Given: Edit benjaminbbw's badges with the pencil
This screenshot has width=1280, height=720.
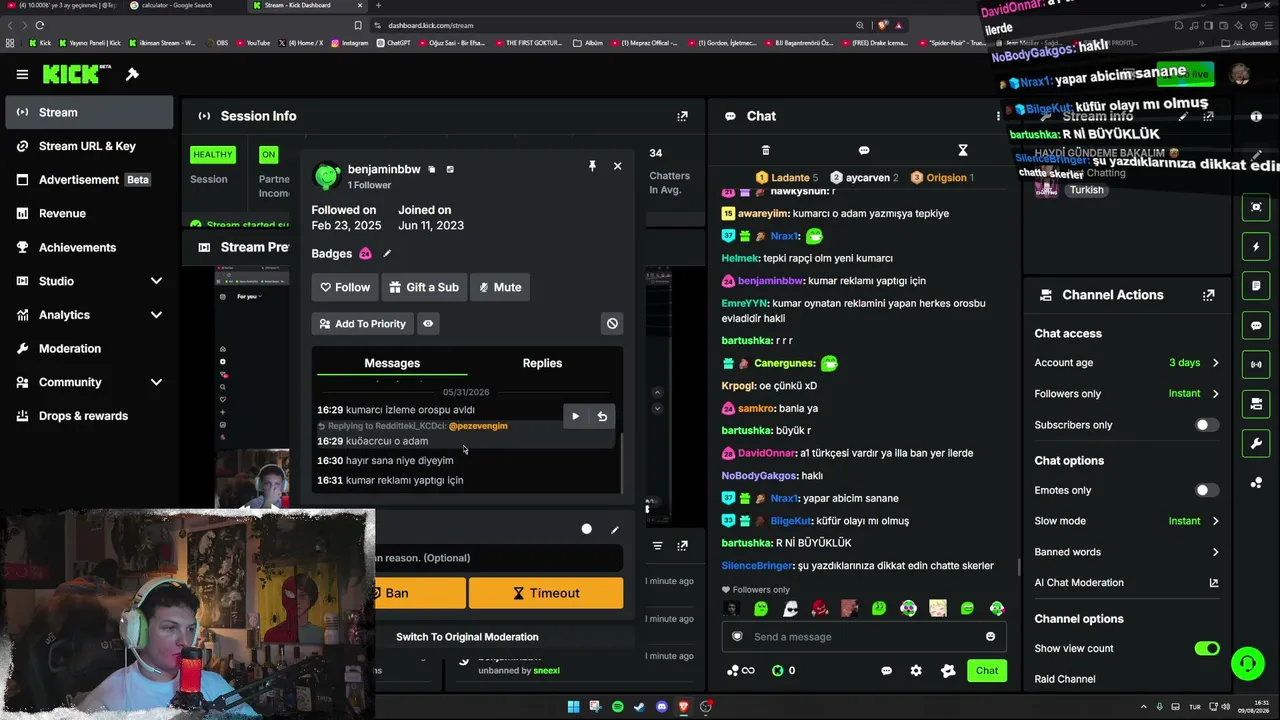Looking at the screenshot, I should coord(387,254).
